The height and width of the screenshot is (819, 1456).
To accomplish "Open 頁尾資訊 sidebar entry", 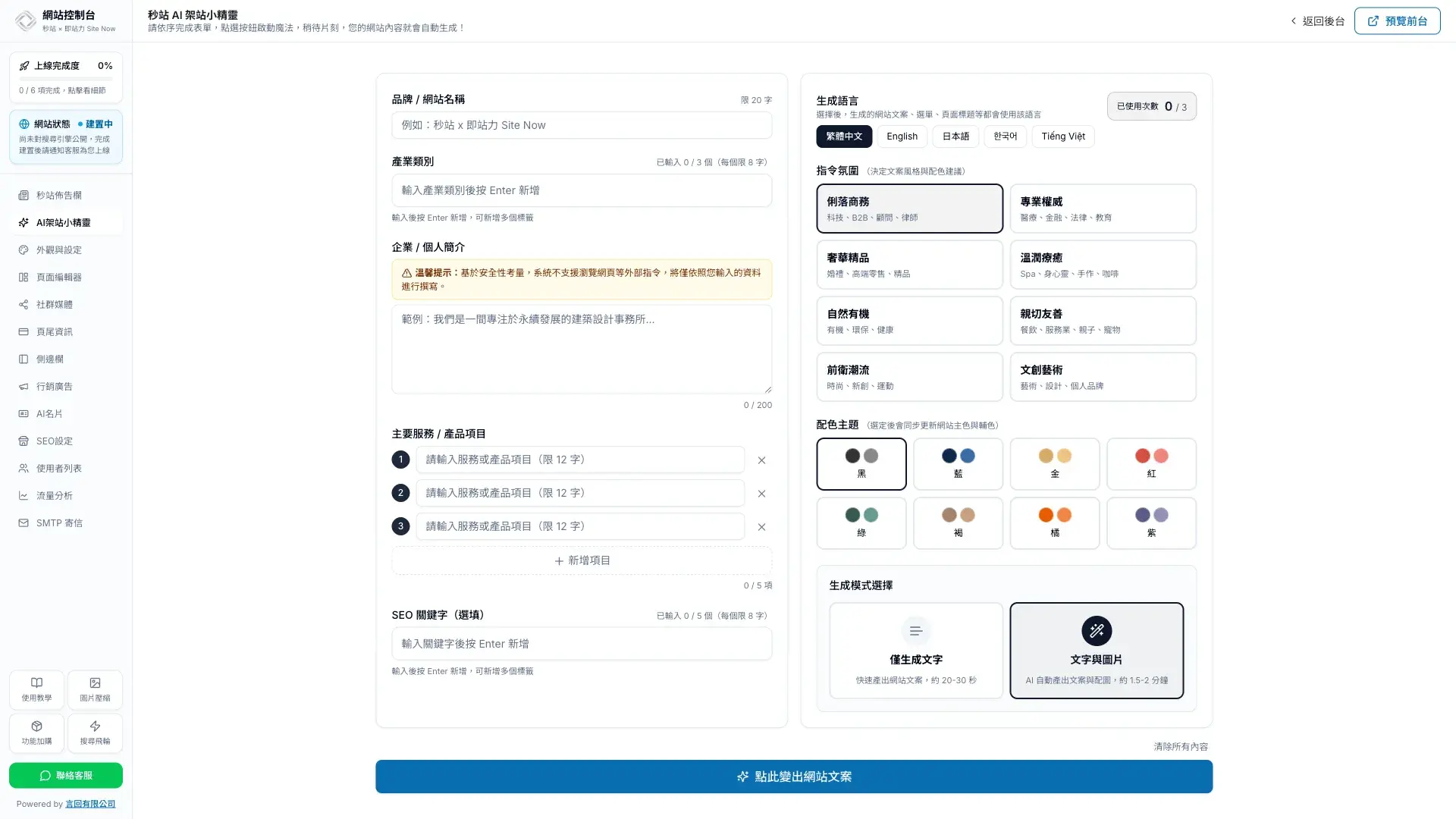I will coord(66,332).
